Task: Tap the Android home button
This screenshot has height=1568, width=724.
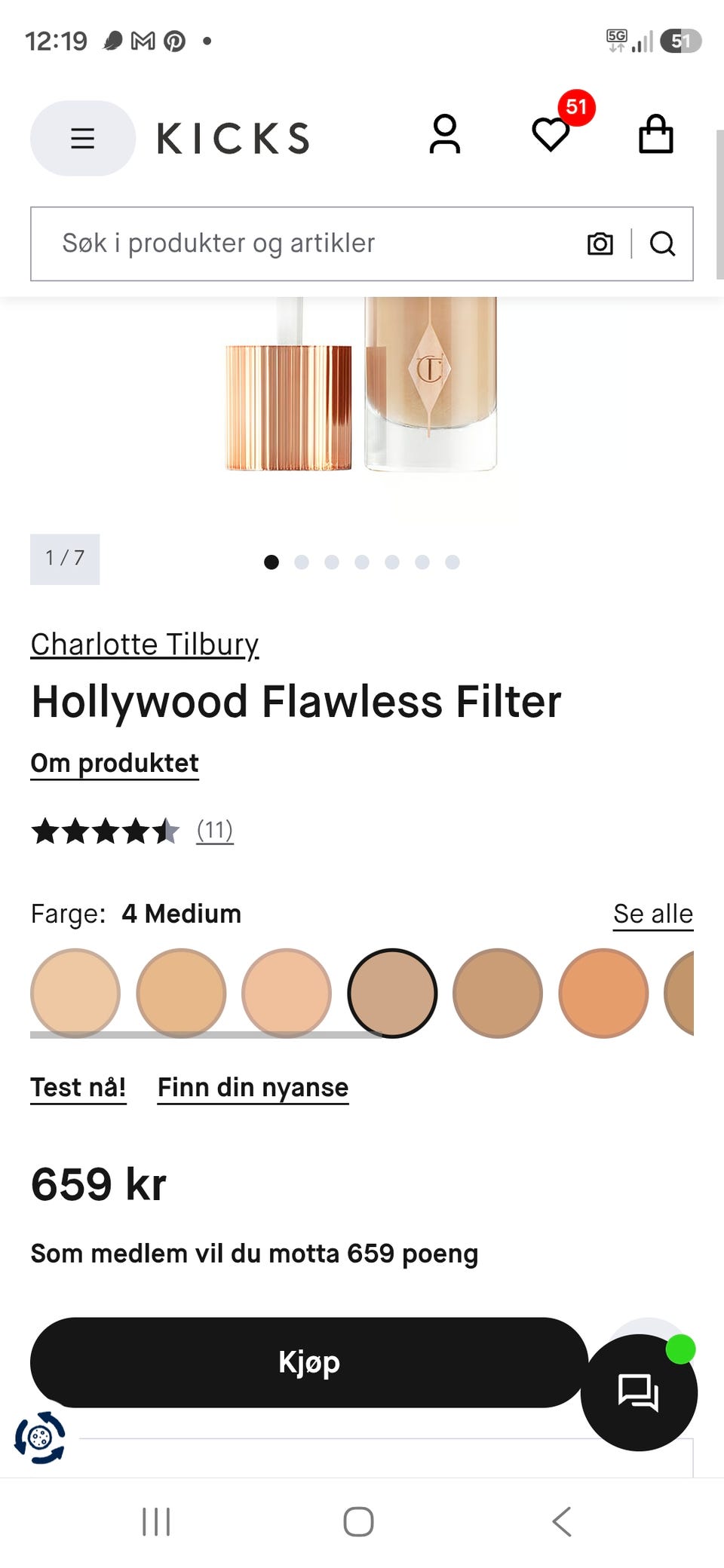Action: (358, 1521)
